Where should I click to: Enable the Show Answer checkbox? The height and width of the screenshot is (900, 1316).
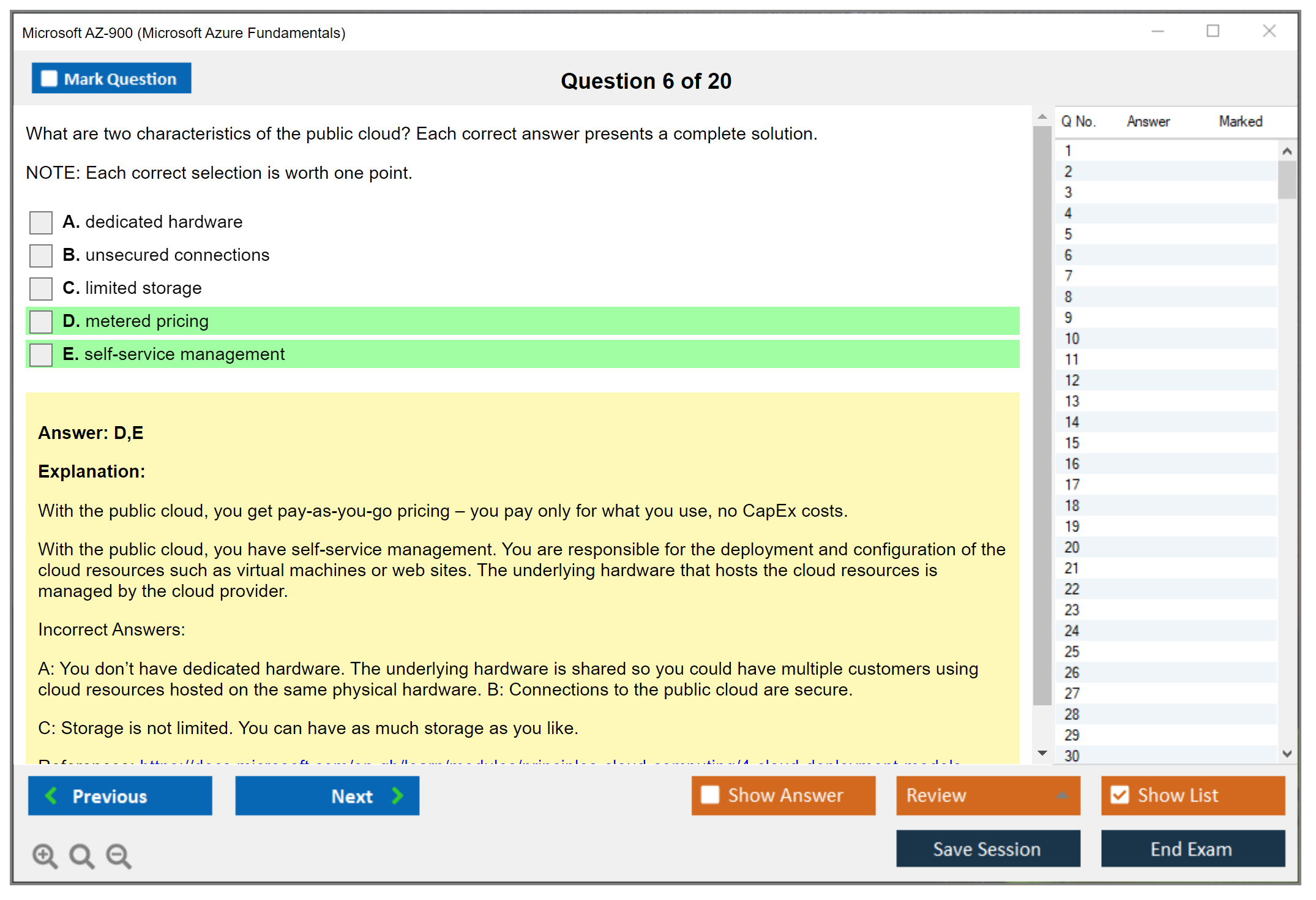(x=710, y=795)
